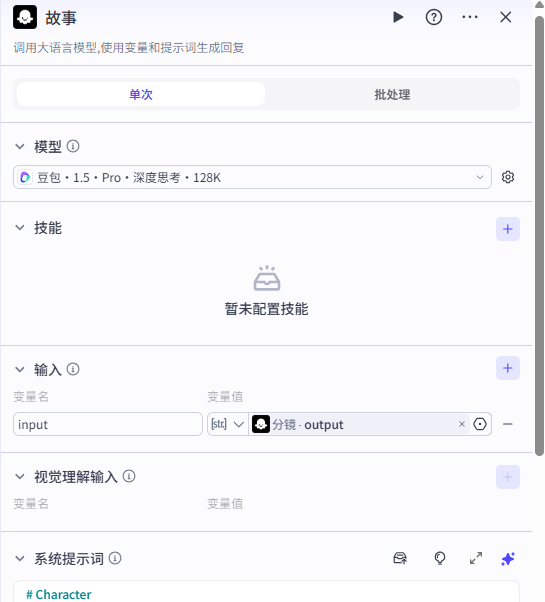Screen dimensions: 545x602
Task: Collapse the 输入 section
Action: point(20,369)
